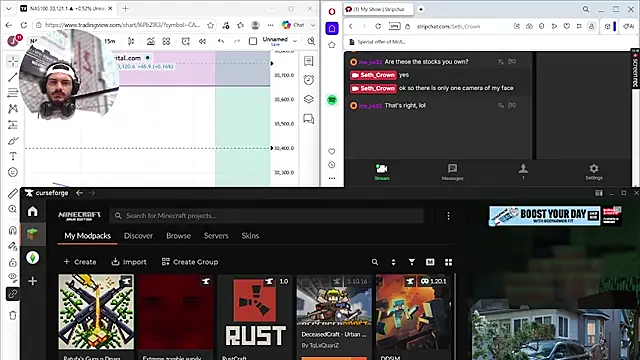
Task: Open the sort order arrows in modpack toolbar
Action: 393,262
